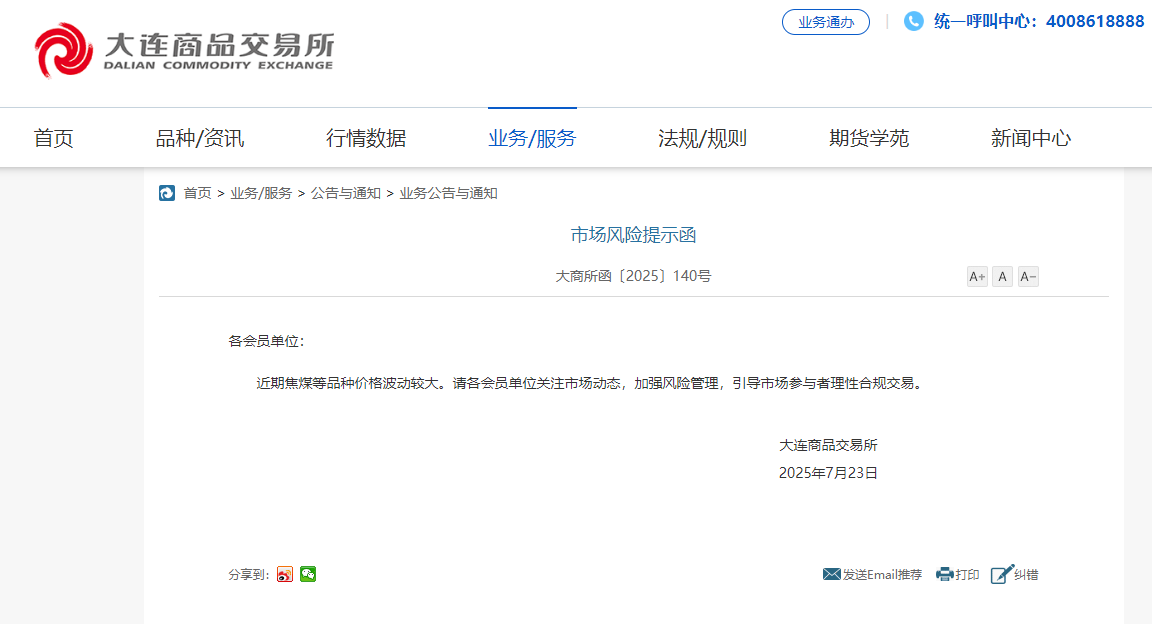Select the 业务/服务 menu
Image resolution: width=1152 pixels, height=624 pixels.
(x=533, y=138)
